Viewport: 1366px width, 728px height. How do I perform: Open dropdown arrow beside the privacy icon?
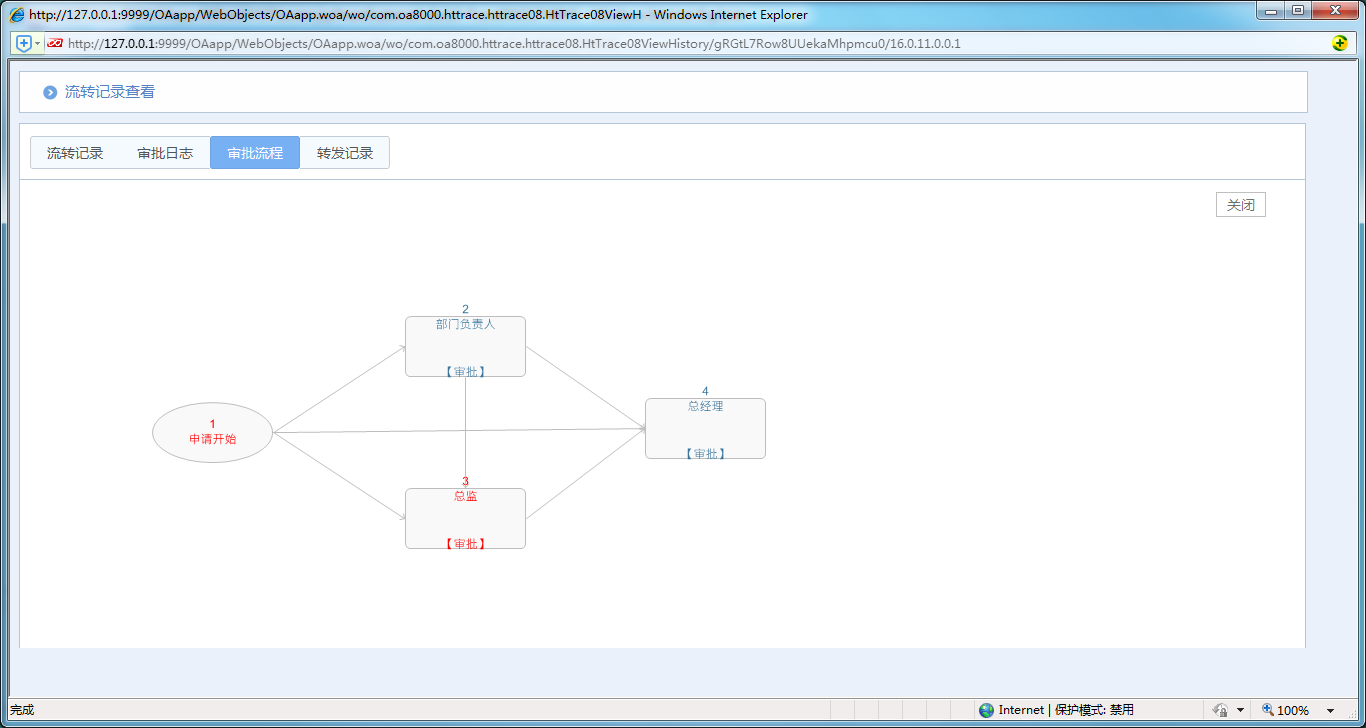coord(1241,711)
